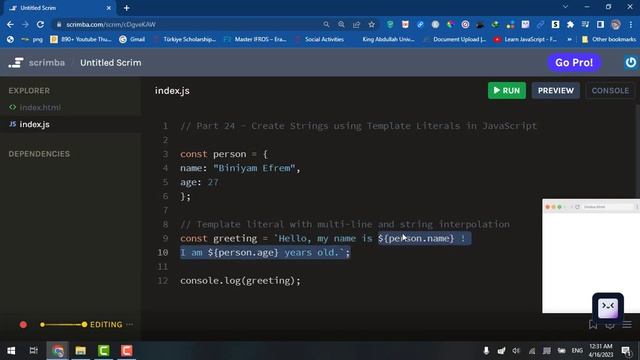Open Task View on the taskbar
This screenshot has height=360, width=640.
(x=33, y=351)
